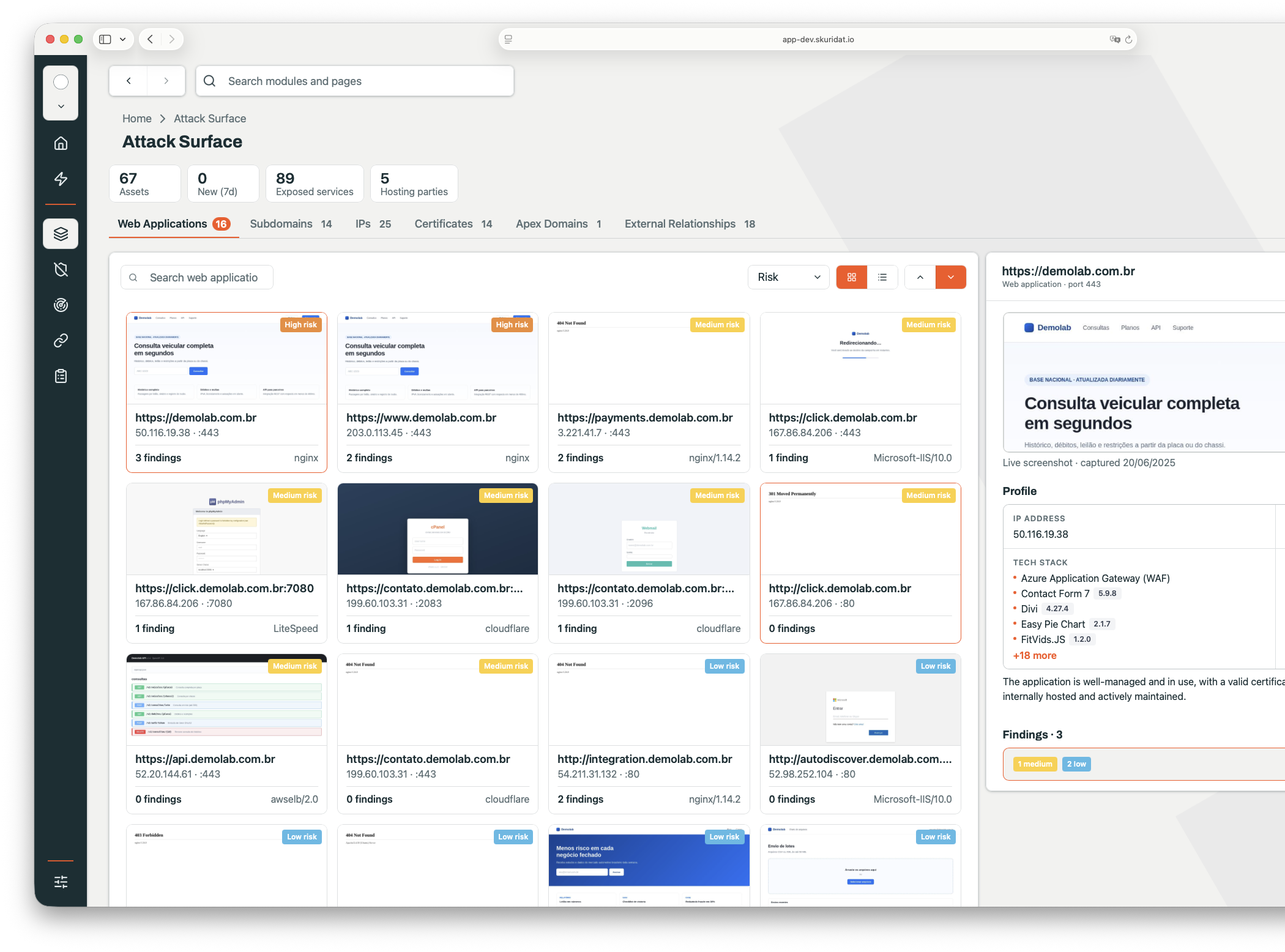This screenshot has height=952, width=1285.
Task: Open the Apex Domains tab
Action: 559,224
